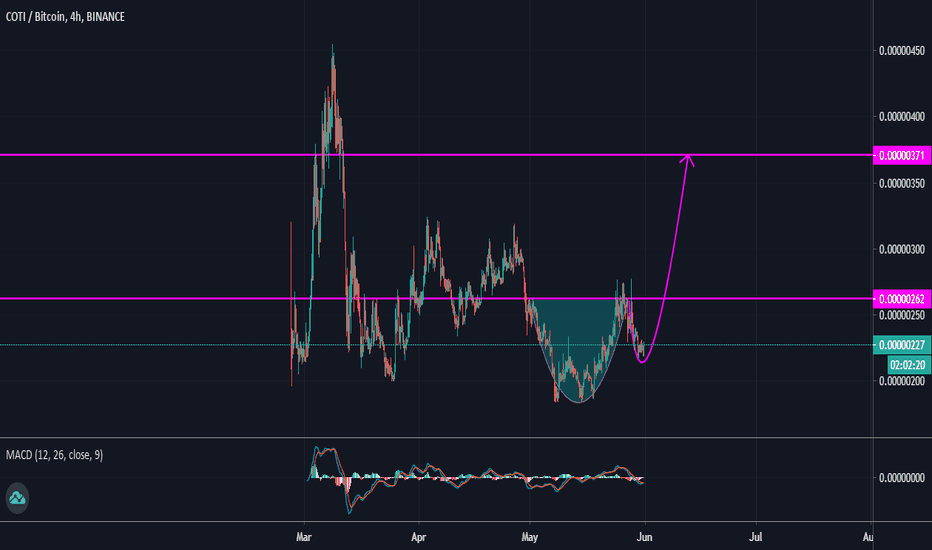Click the Apr date label

point(418,537)
